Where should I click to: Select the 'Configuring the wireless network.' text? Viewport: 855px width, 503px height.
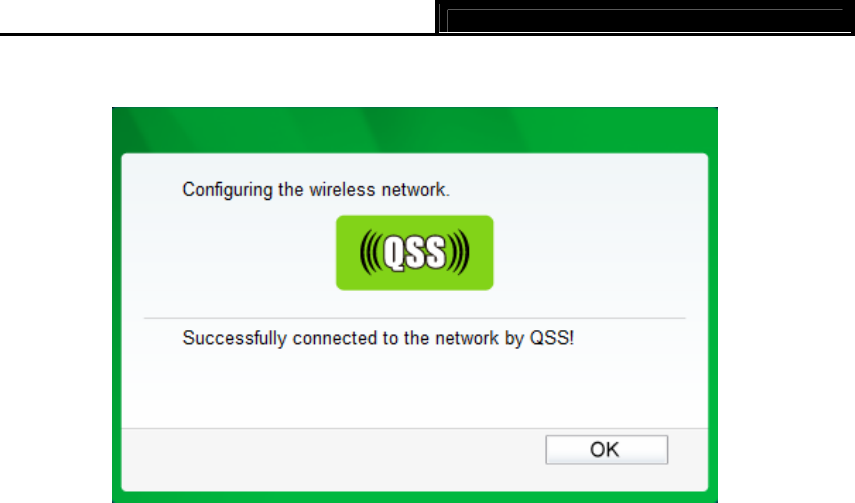click(x=316, y=190)
